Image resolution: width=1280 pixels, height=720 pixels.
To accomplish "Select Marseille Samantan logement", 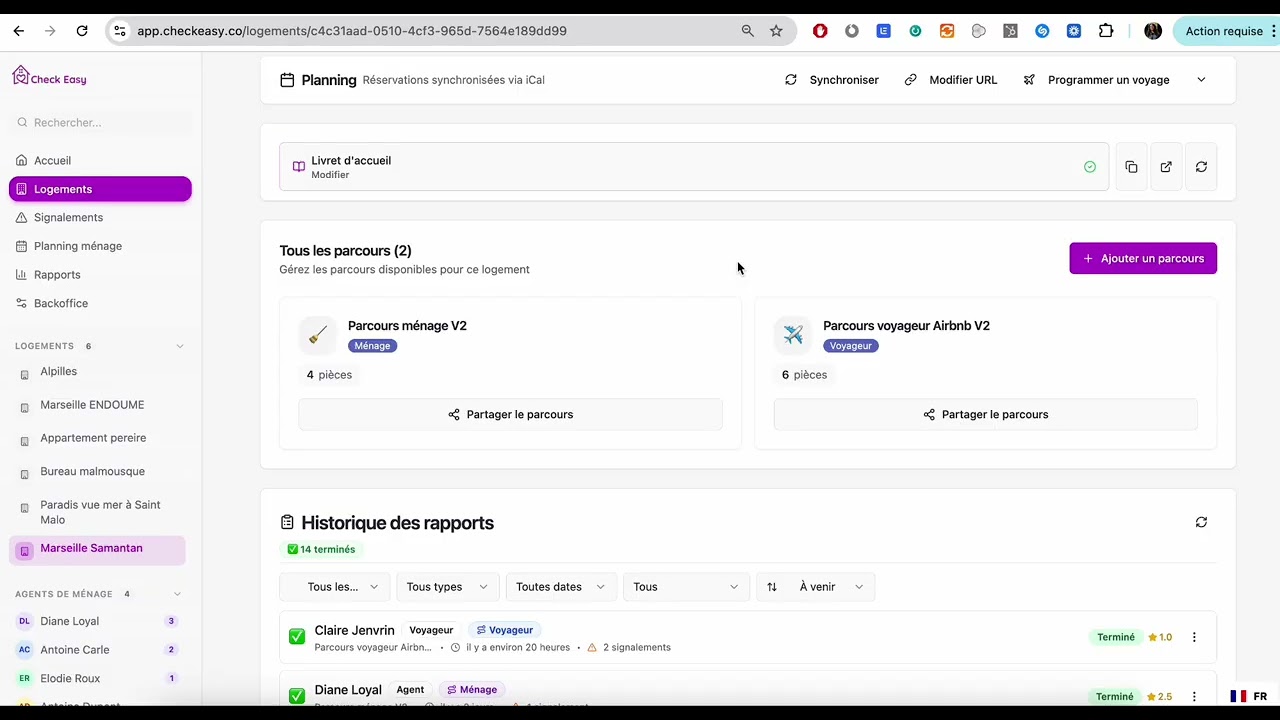I will click(x=98, y=549).
